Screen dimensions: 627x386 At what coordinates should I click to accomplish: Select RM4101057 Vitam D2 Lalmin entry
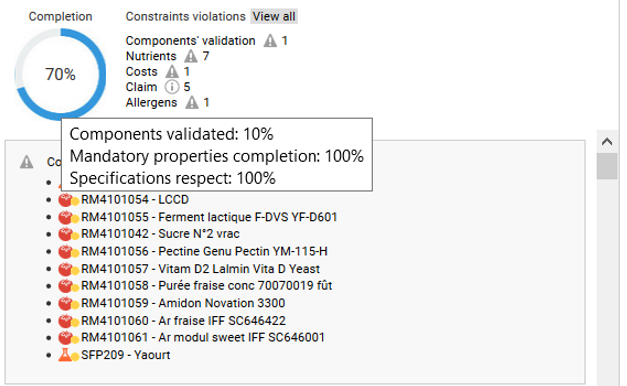tap(200, 269)
